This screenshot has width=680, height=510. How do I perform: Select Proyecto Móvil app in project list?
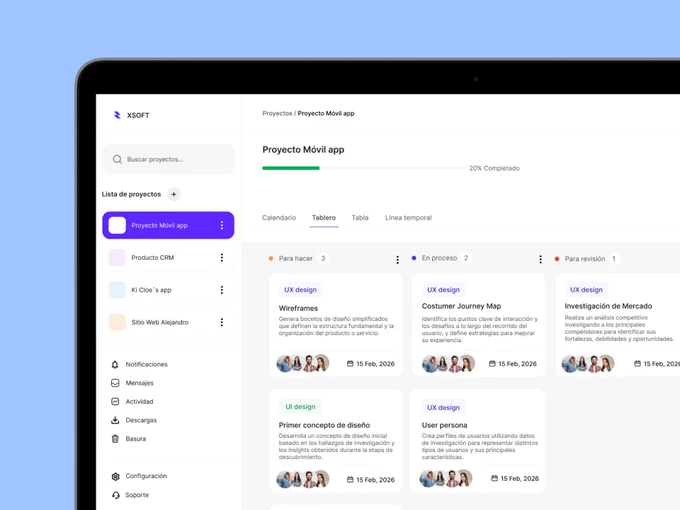(x=168, y=225)
